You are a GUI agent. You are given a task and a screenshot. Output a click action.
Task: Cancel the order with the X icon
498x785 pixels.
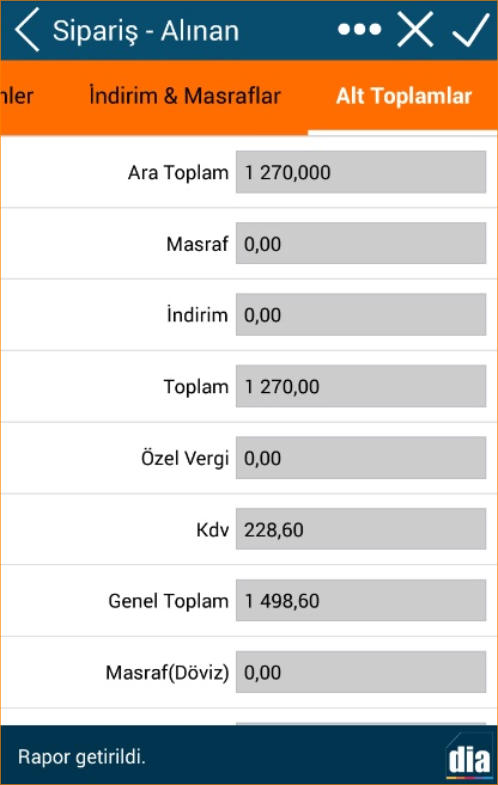(415, 30)
